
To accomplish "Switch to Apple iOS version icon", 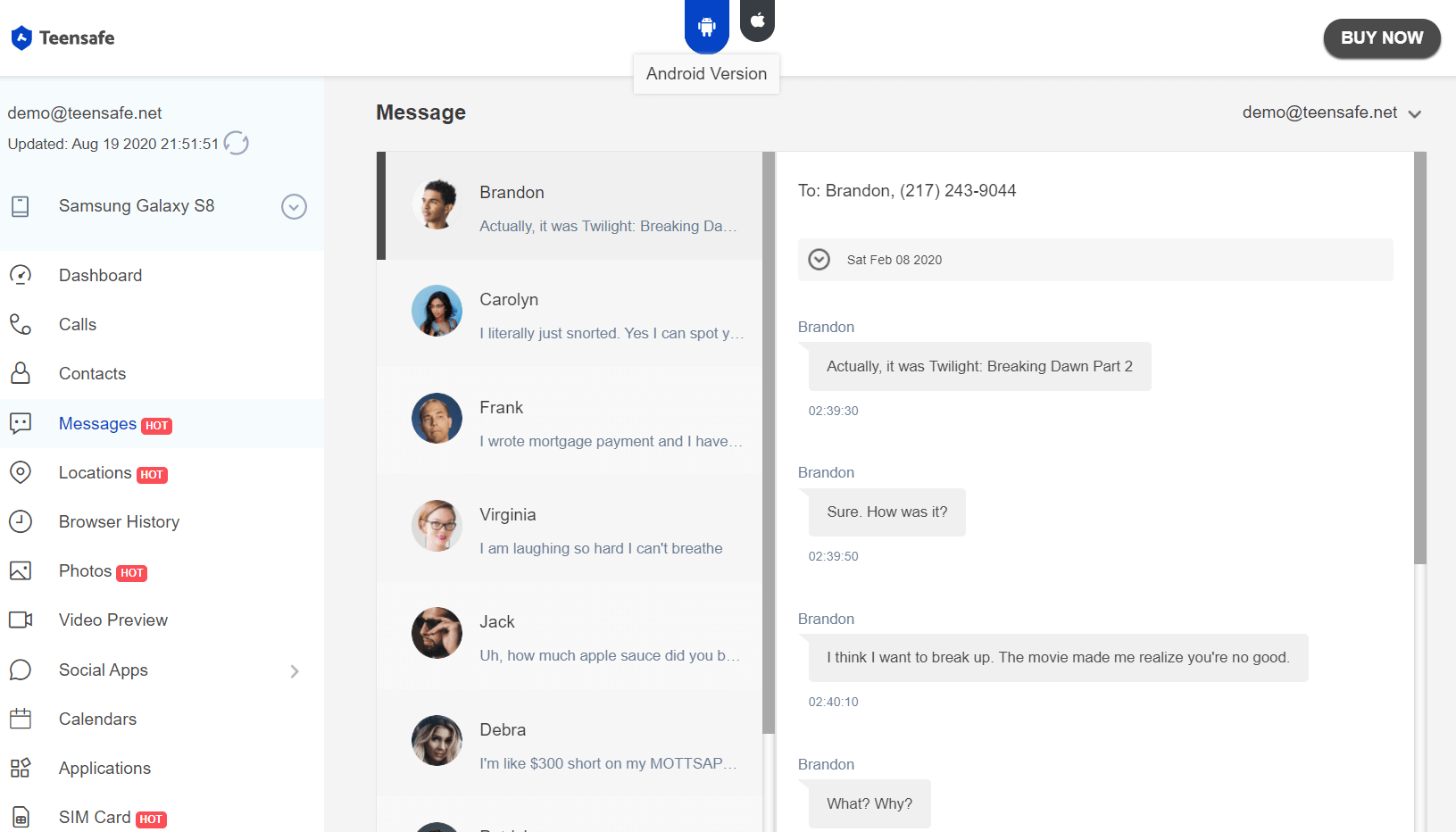I will coord(757,21).
